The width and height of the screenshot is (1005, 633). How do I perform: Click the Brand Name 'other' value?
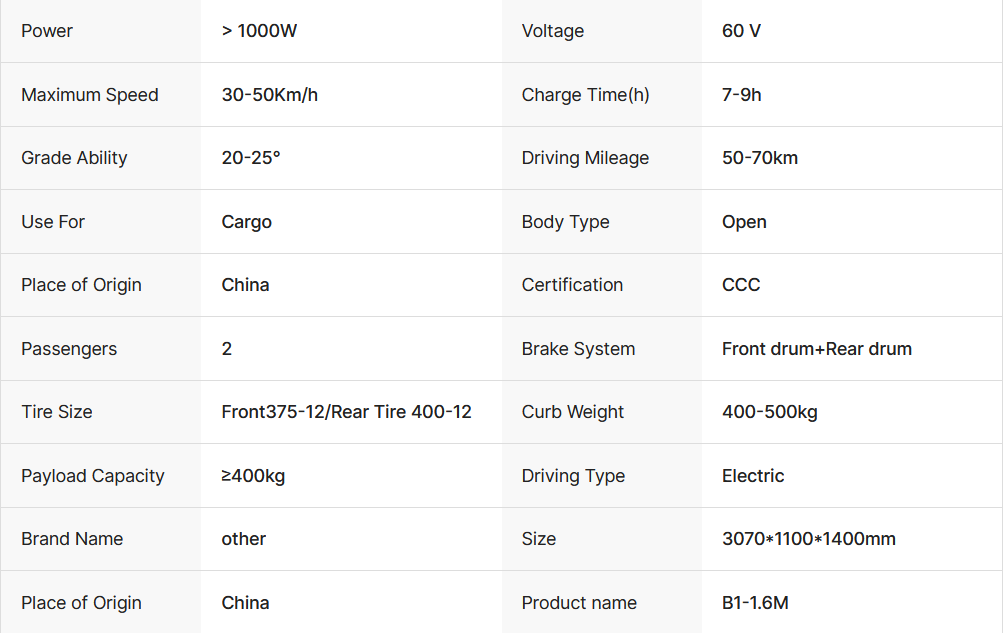[243, 539]
